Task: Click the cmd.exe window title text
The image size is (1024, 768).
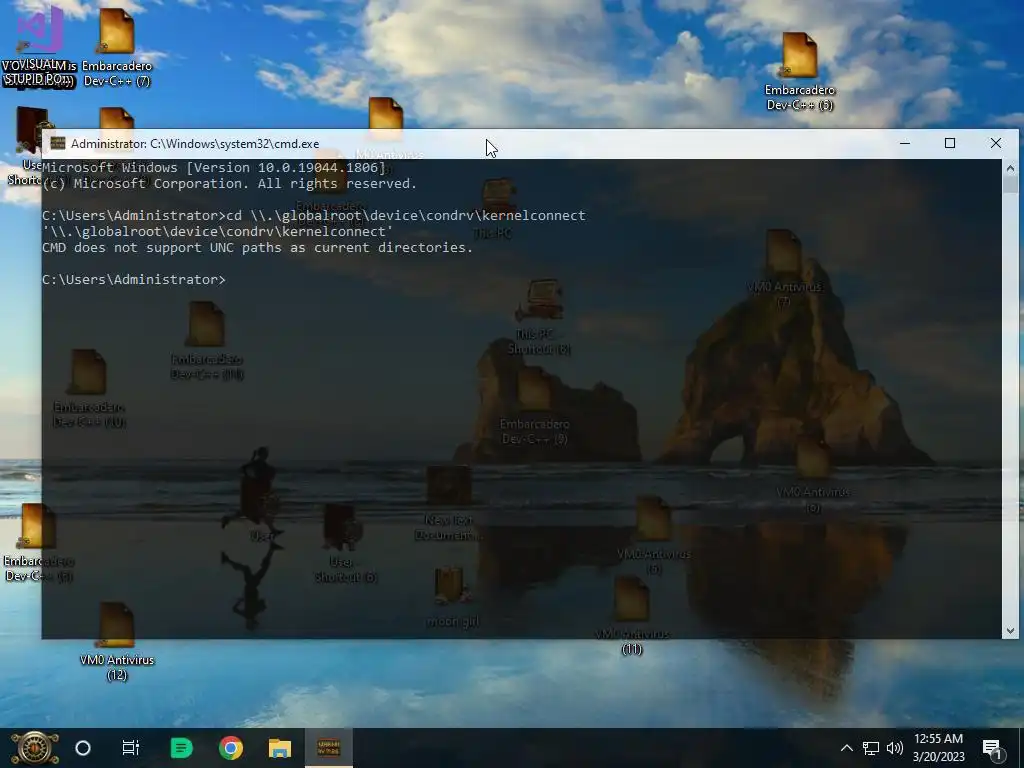Action: 195,144
